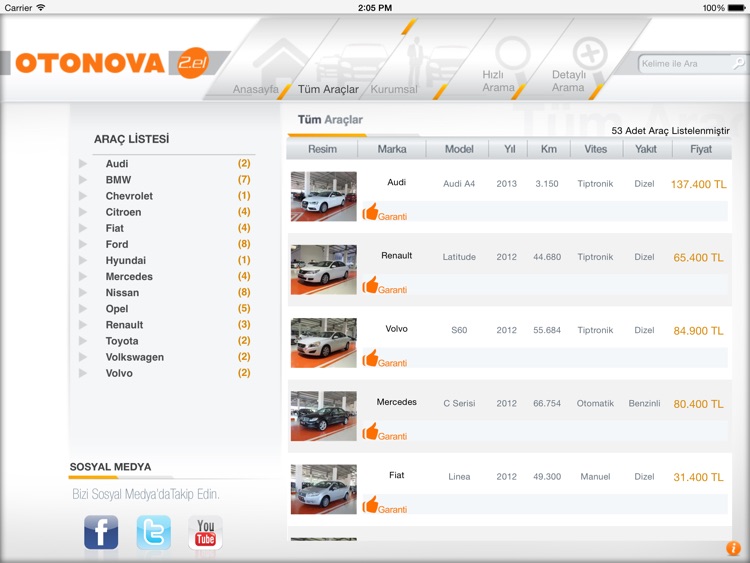Open the Volvo S60 car thumbnail
Screen dimensions: 750x563
[x=324, y=342]
